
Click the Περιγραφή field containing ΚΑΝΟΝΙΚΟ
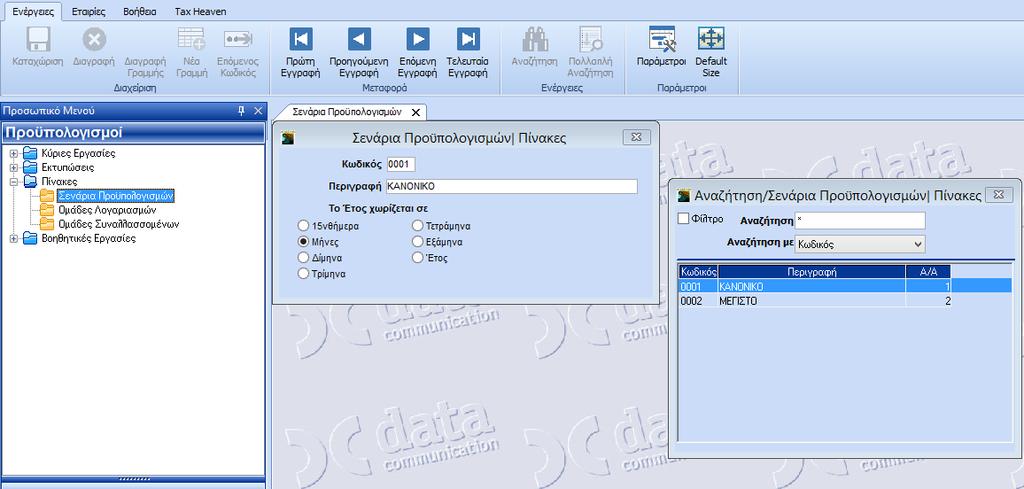click(512, 186)
